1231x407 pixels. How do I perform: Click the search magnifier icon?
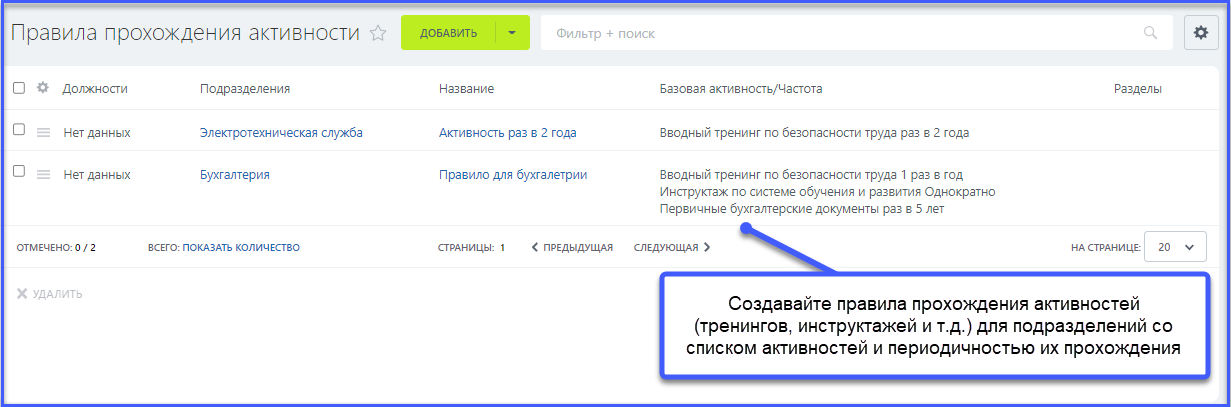pyautogui.click(x=1150, y=33)
